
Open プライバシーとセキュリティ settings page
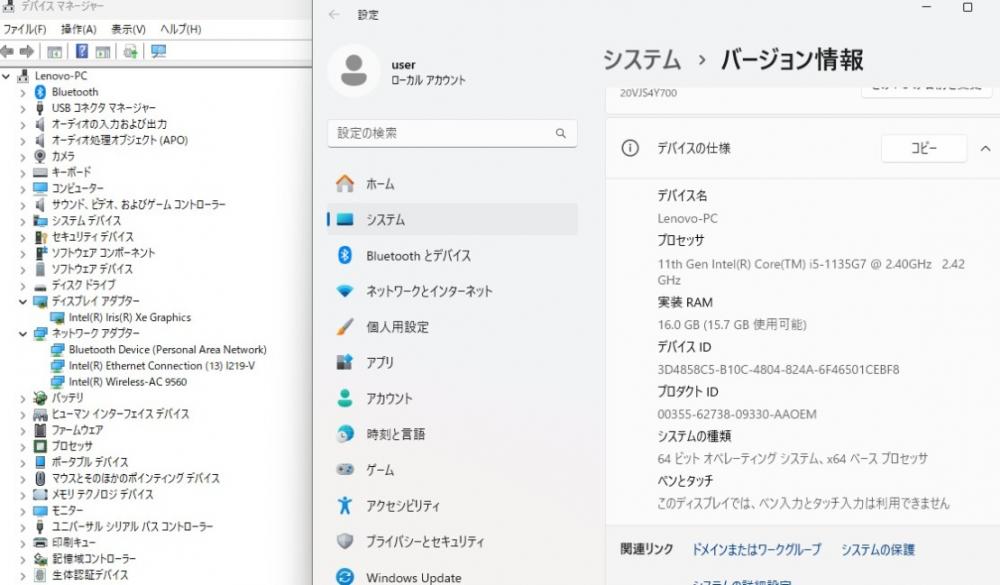[x=452, y=541]
